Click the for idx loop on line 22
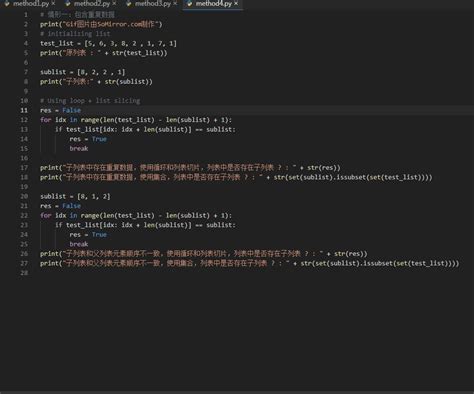The image size is (474, 394). click(x=136, y=216)
